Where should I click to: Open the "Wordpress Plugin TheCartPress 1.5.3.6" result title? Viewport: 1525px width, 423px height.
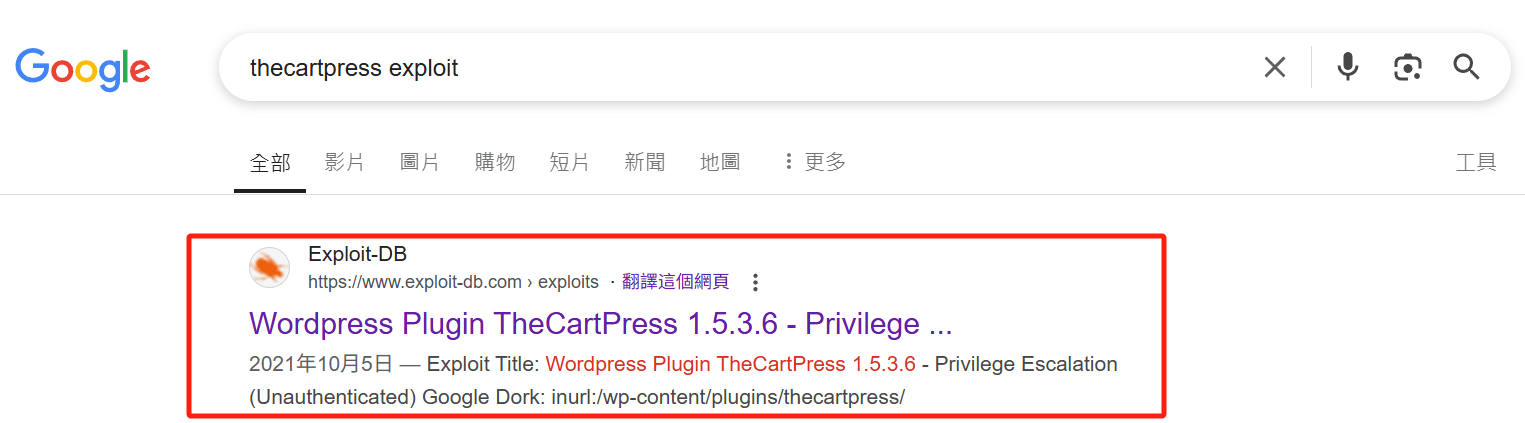[x=600, y=324]
